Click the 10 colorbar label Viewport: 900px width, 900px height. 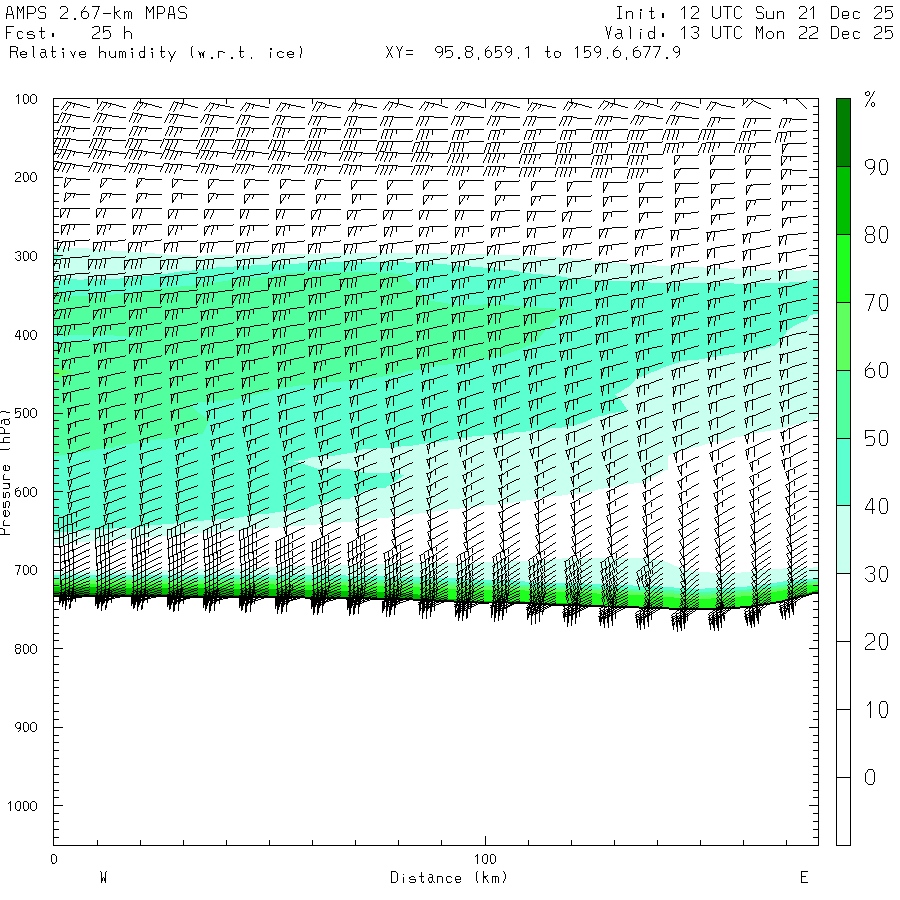(876, 710)
